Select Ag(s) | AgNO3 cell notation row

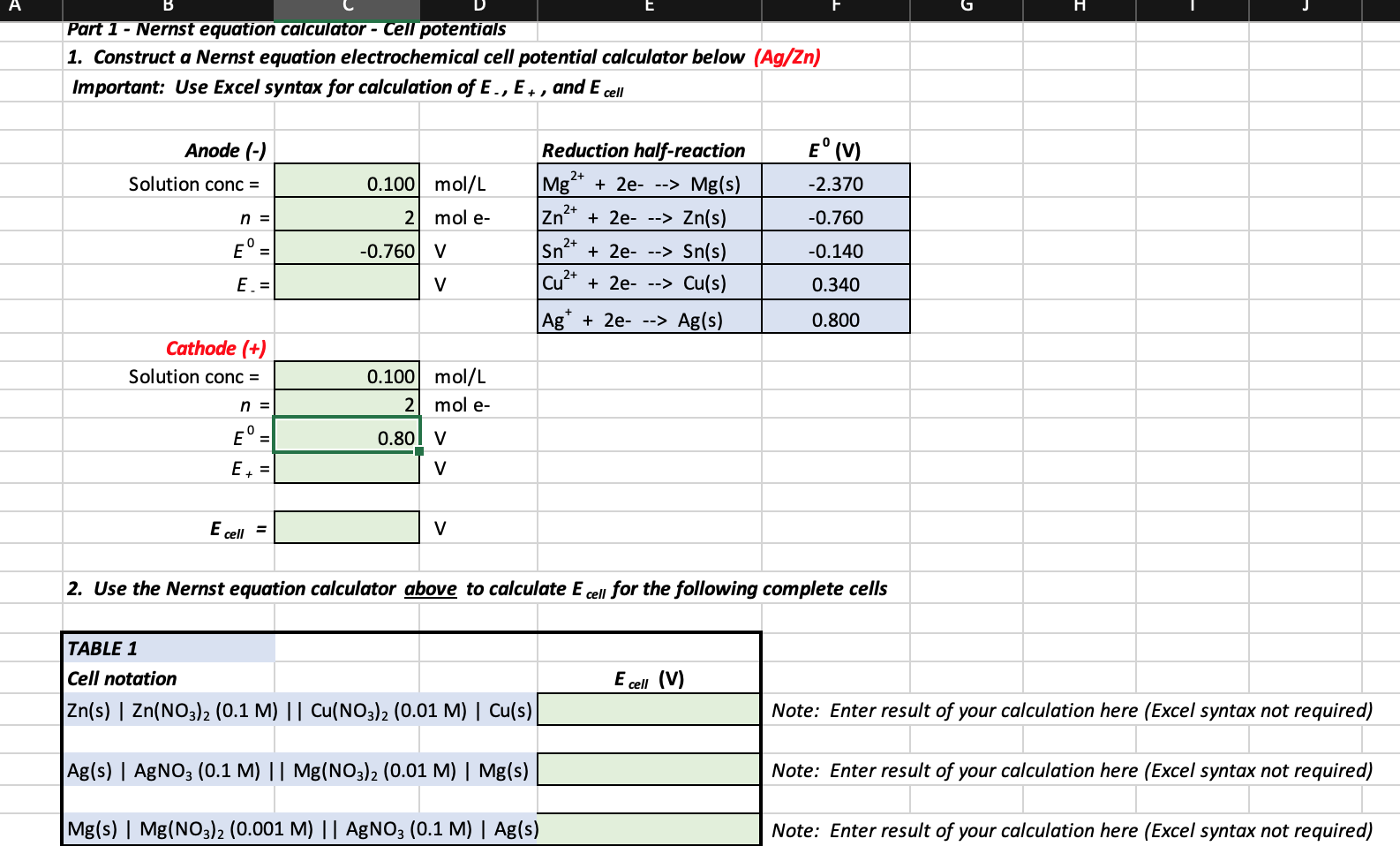[x=298, y=770]
